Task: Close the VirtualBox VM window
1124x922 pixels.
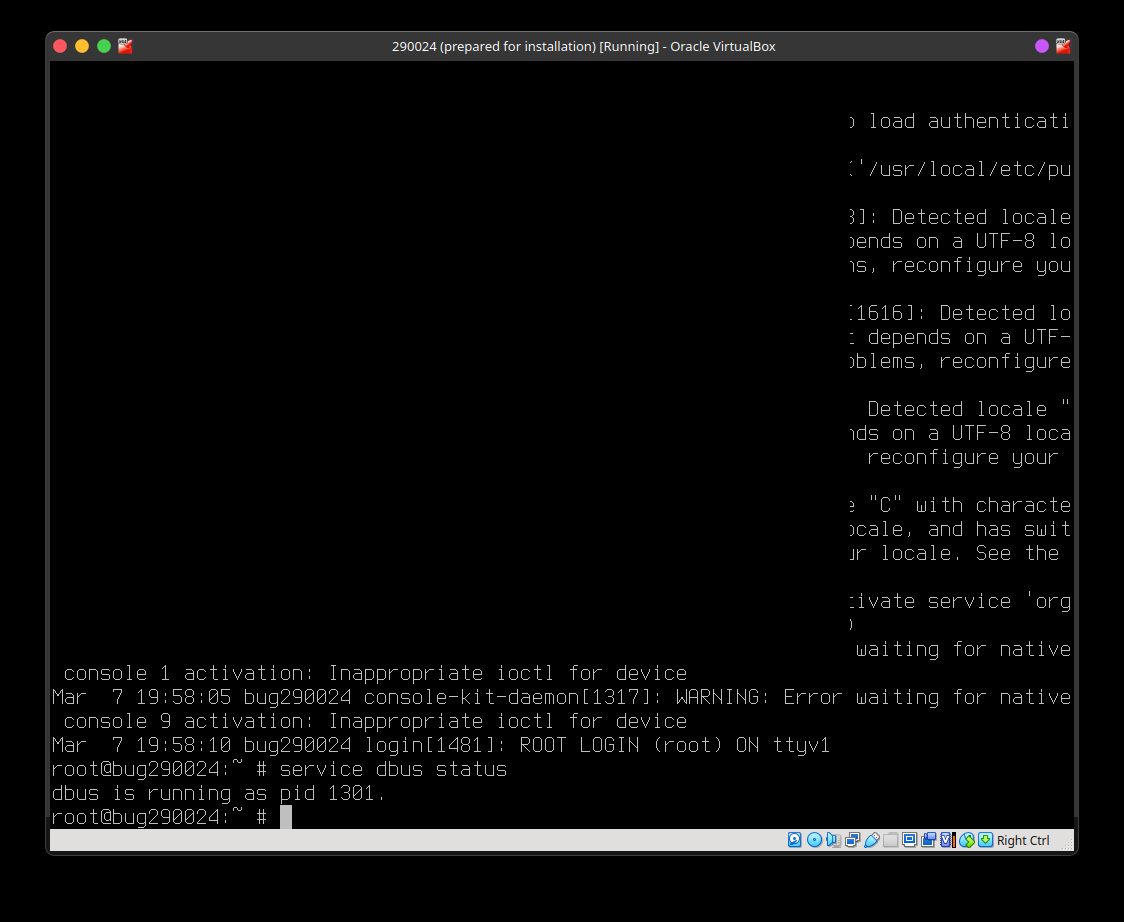Action: pos(60,46)
